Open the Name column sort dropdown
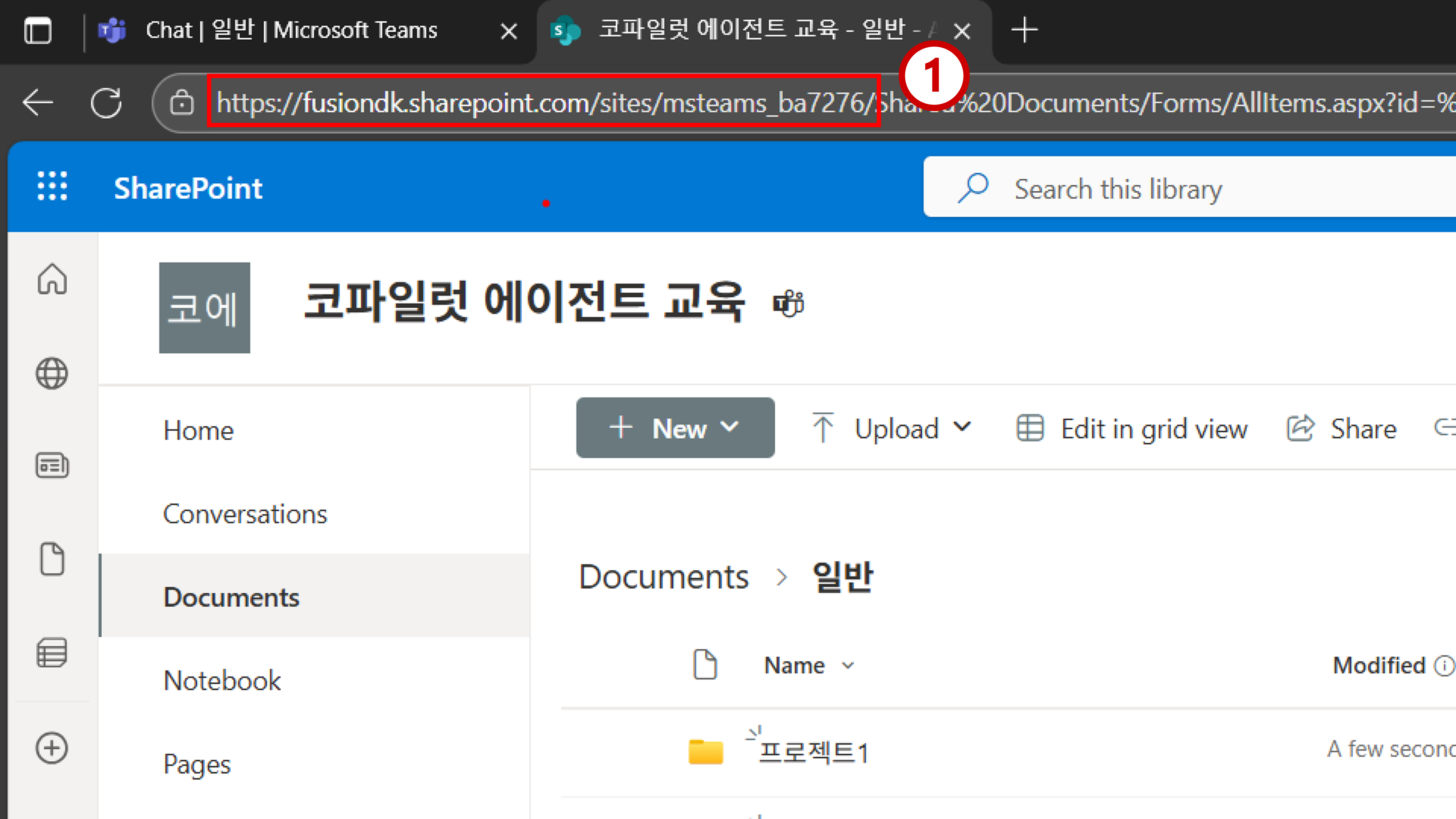The image size is (1456, 819). (x=809, y=665)
